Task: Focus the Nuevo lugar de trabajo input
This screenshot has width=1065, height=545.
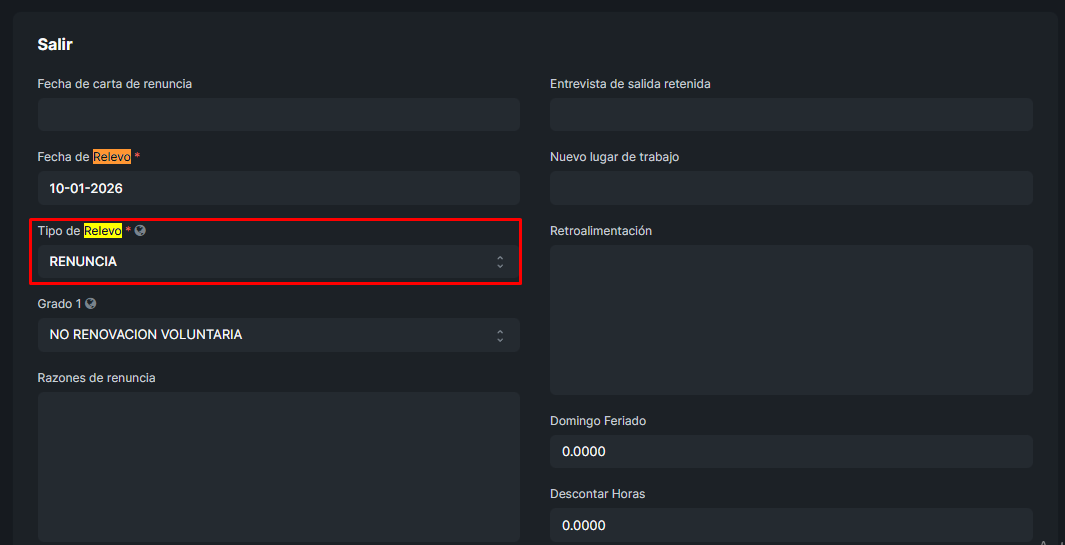Action: tap(791, 188)
